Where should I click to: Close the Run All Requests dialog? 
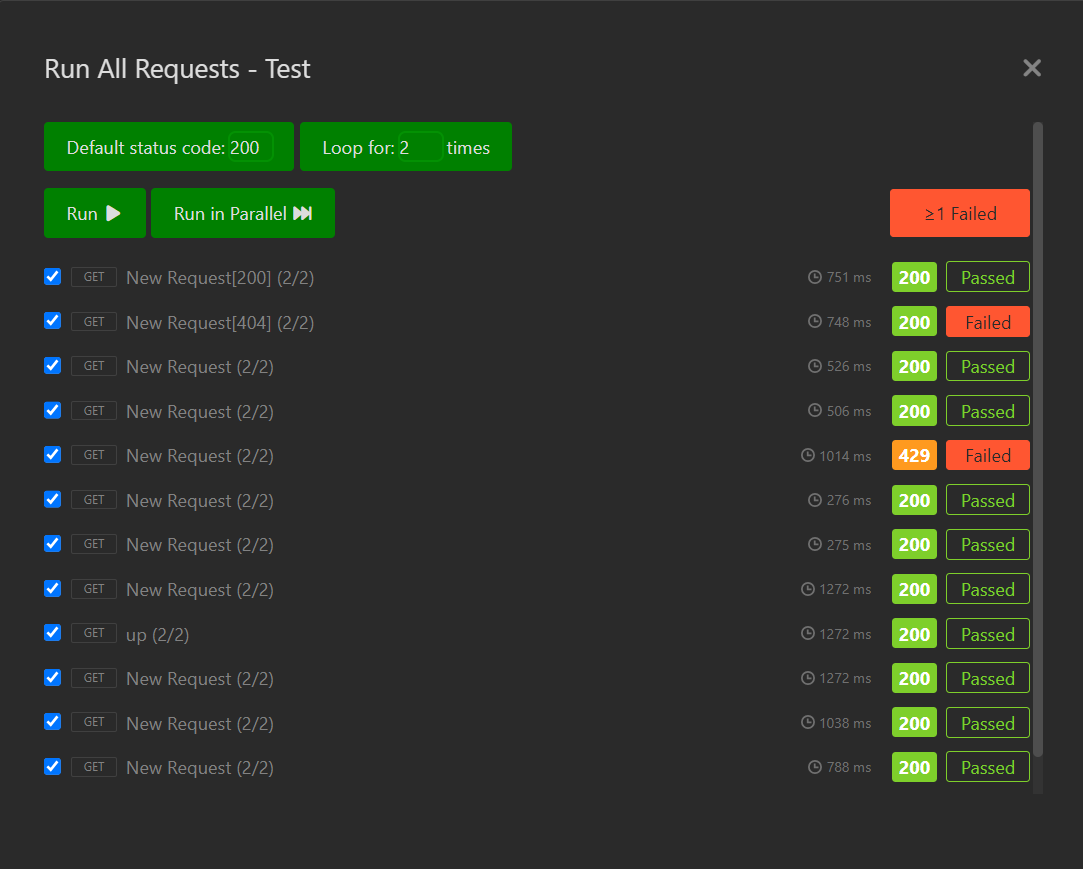coord(1031,68)
